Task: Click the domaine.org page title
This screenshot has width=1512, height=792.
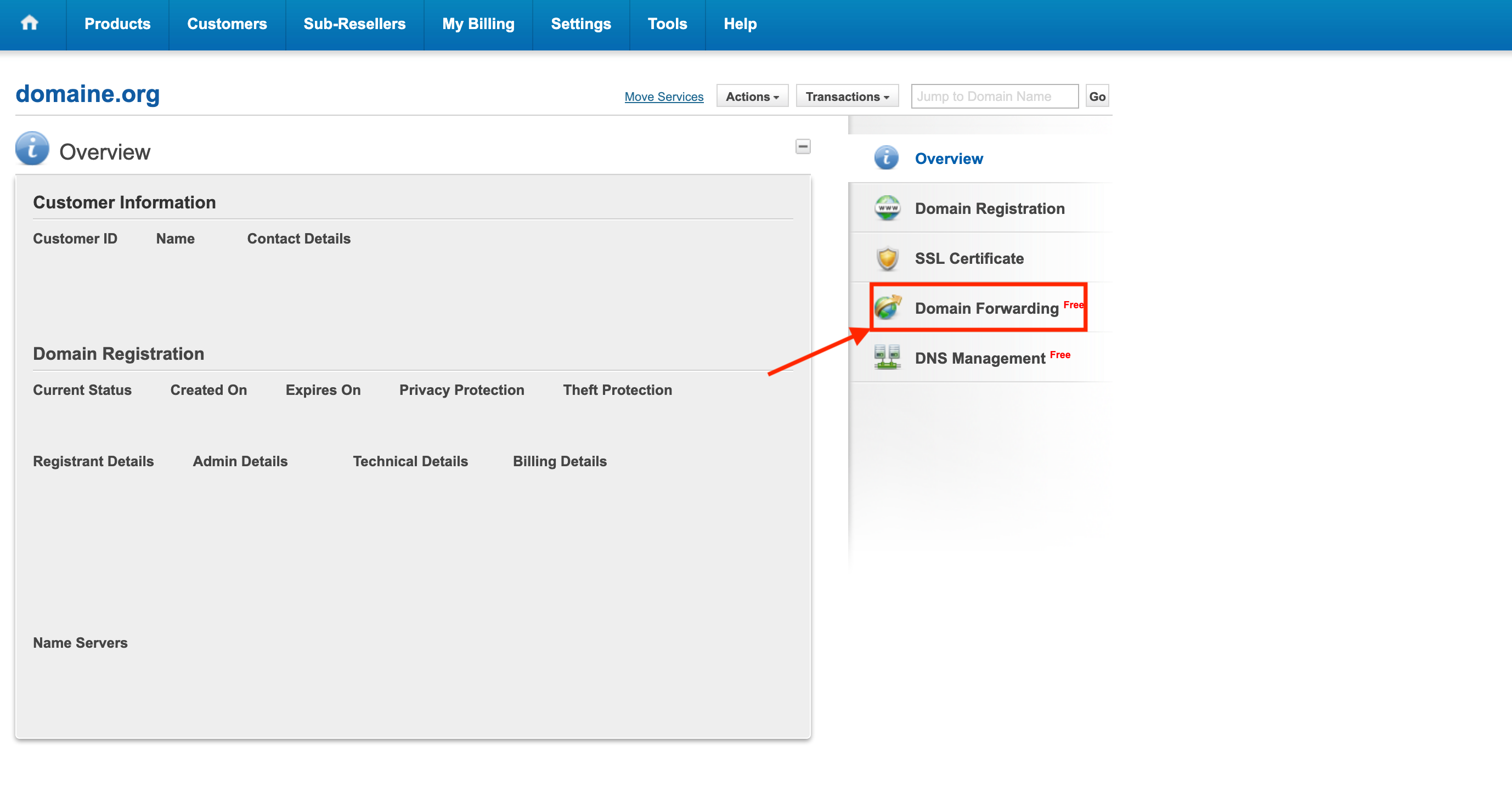Action: click(x=87, y=93)
